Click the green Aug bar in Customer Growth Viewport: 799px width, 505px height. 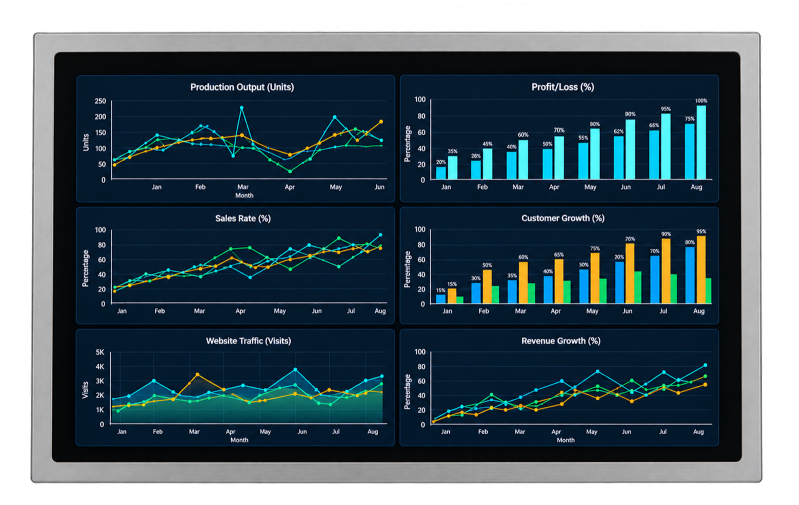tap(708, 290)
